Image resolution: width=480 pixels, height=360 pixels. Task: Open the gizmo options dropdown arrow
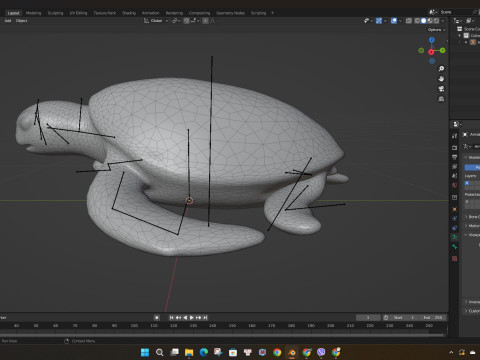385,21
